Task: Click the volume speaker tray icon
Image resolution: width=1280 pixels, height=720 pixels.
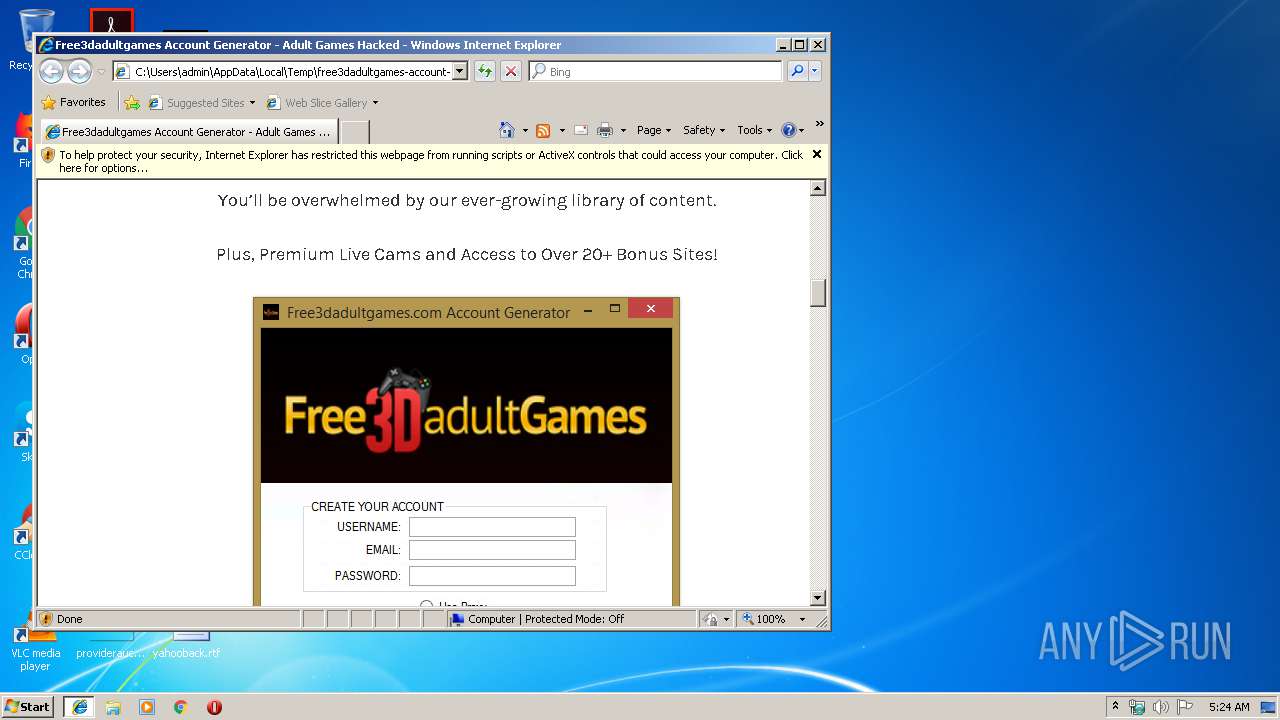Action: [x=1161, y=707]
